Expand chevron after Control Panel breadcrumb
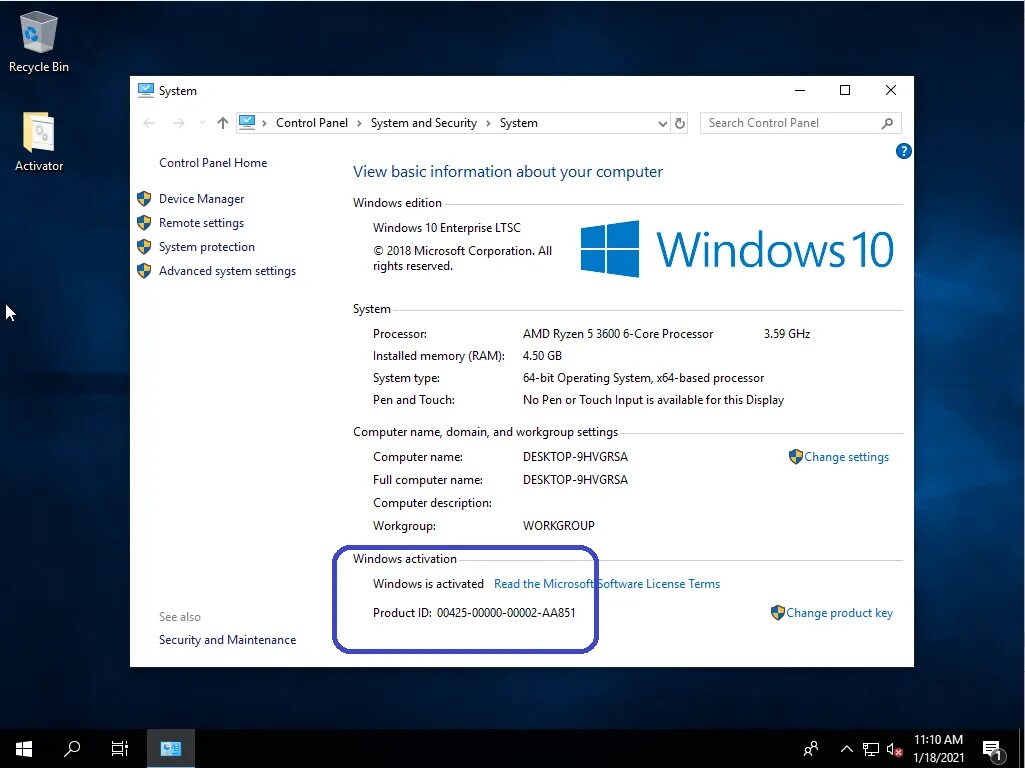Viewport: 1025px width, 768px height. click(359, 124)
